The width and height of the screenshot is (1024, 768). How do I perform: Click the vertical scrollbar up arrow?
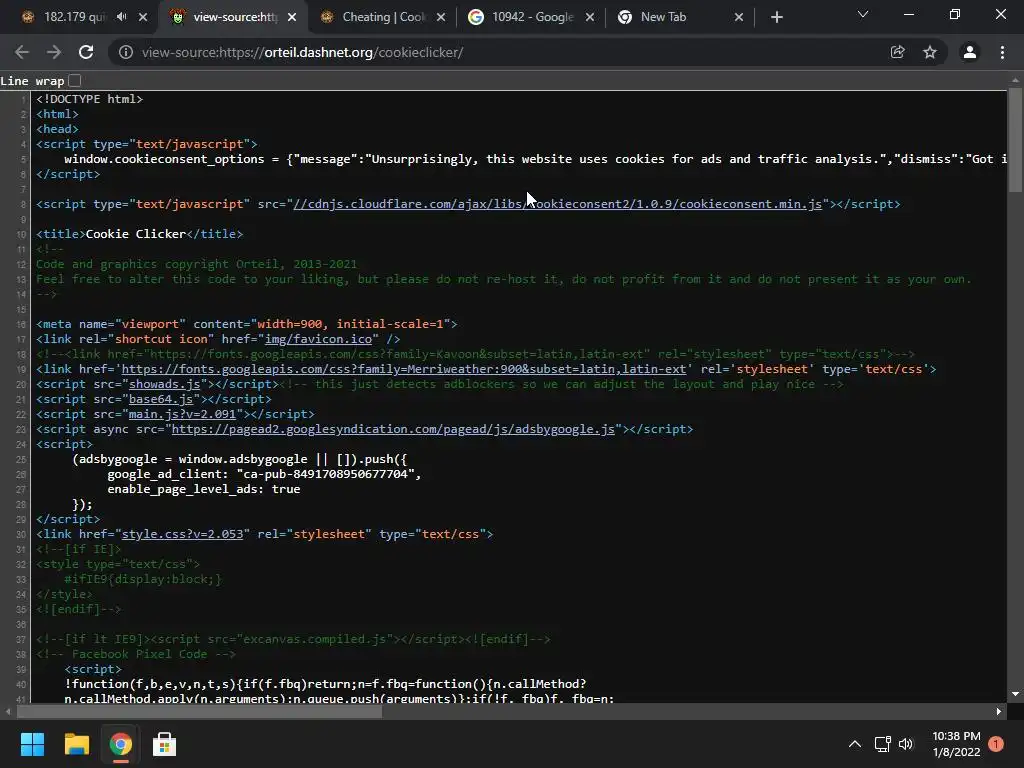(x=1015, y=80)
